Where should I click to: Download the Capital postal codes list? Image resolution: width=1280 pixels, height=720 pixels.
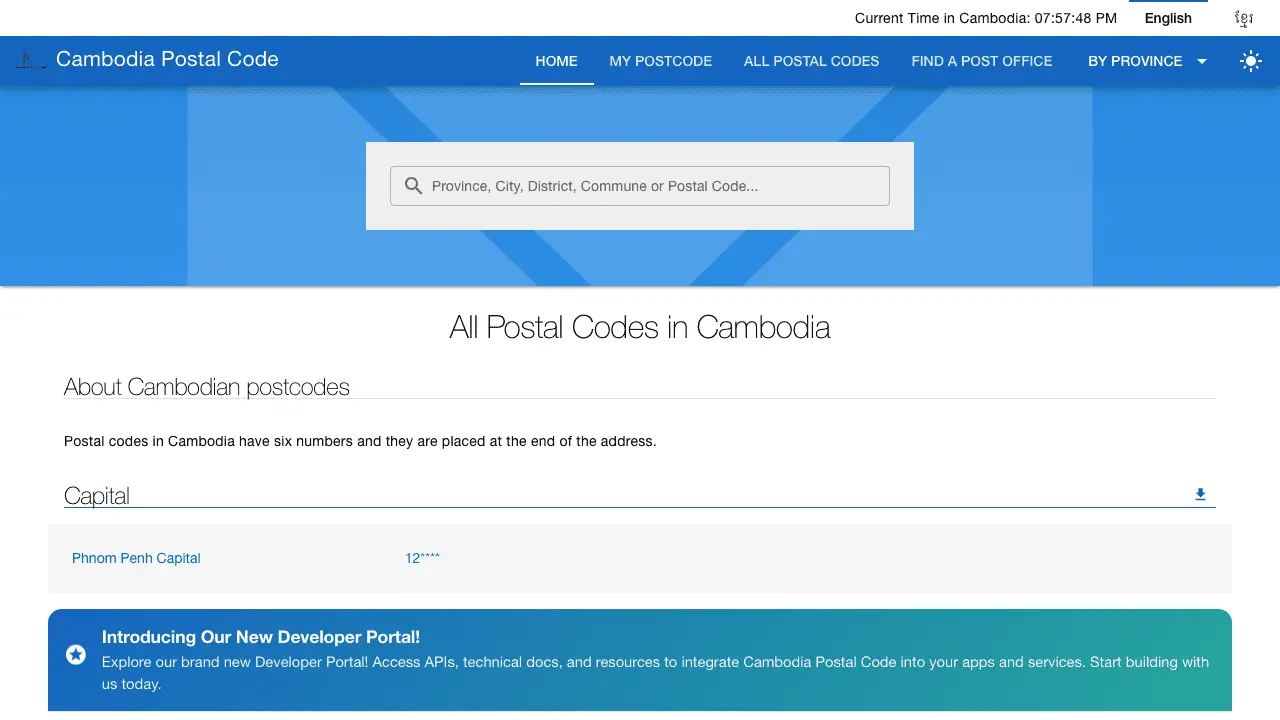pyautogui.click(x=1199, y=493)
